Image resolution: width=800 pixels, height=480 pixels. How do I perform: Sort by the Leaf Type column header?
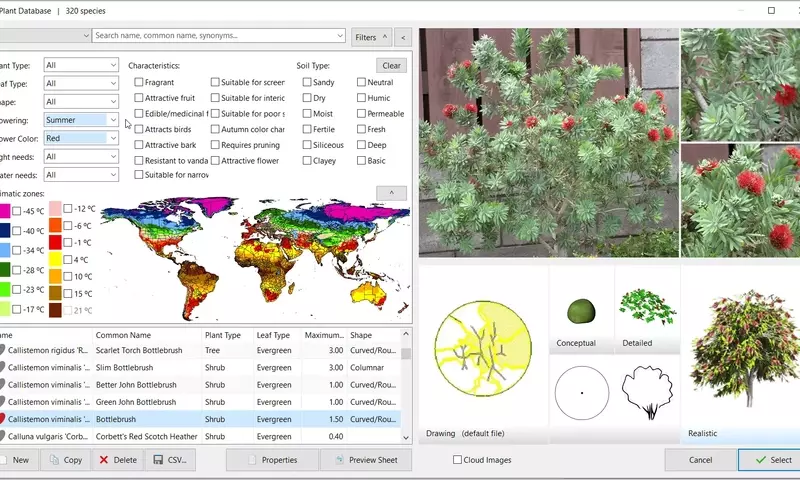[x=278, y=335]
